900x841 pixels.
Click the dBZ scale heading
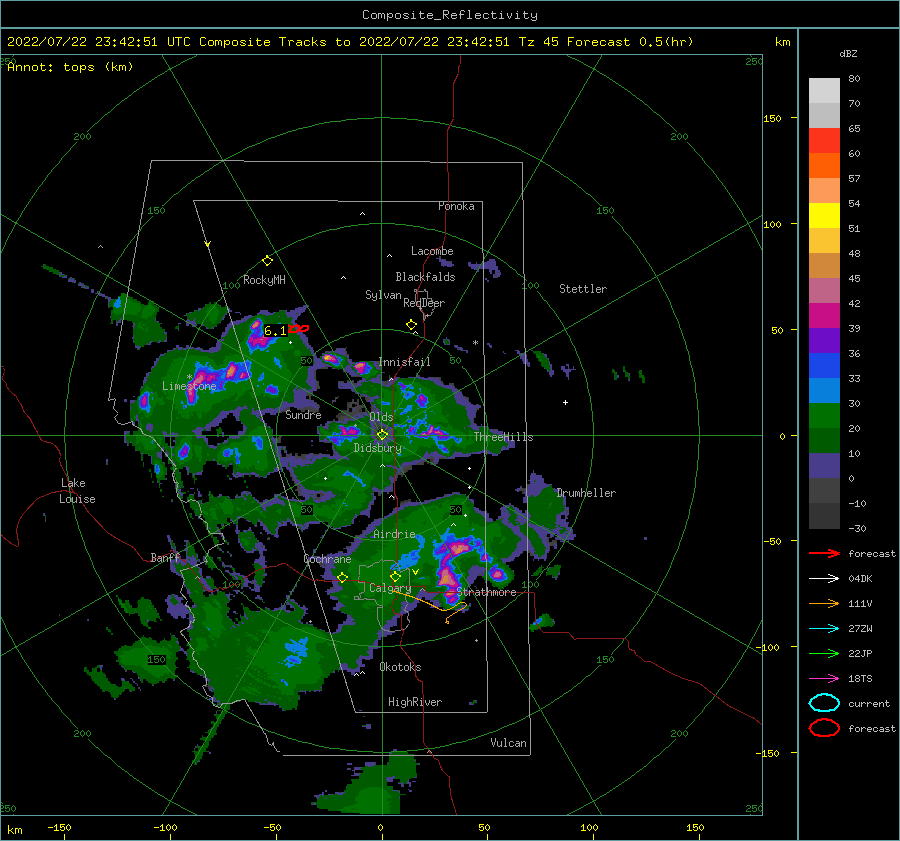coord(848,54)
